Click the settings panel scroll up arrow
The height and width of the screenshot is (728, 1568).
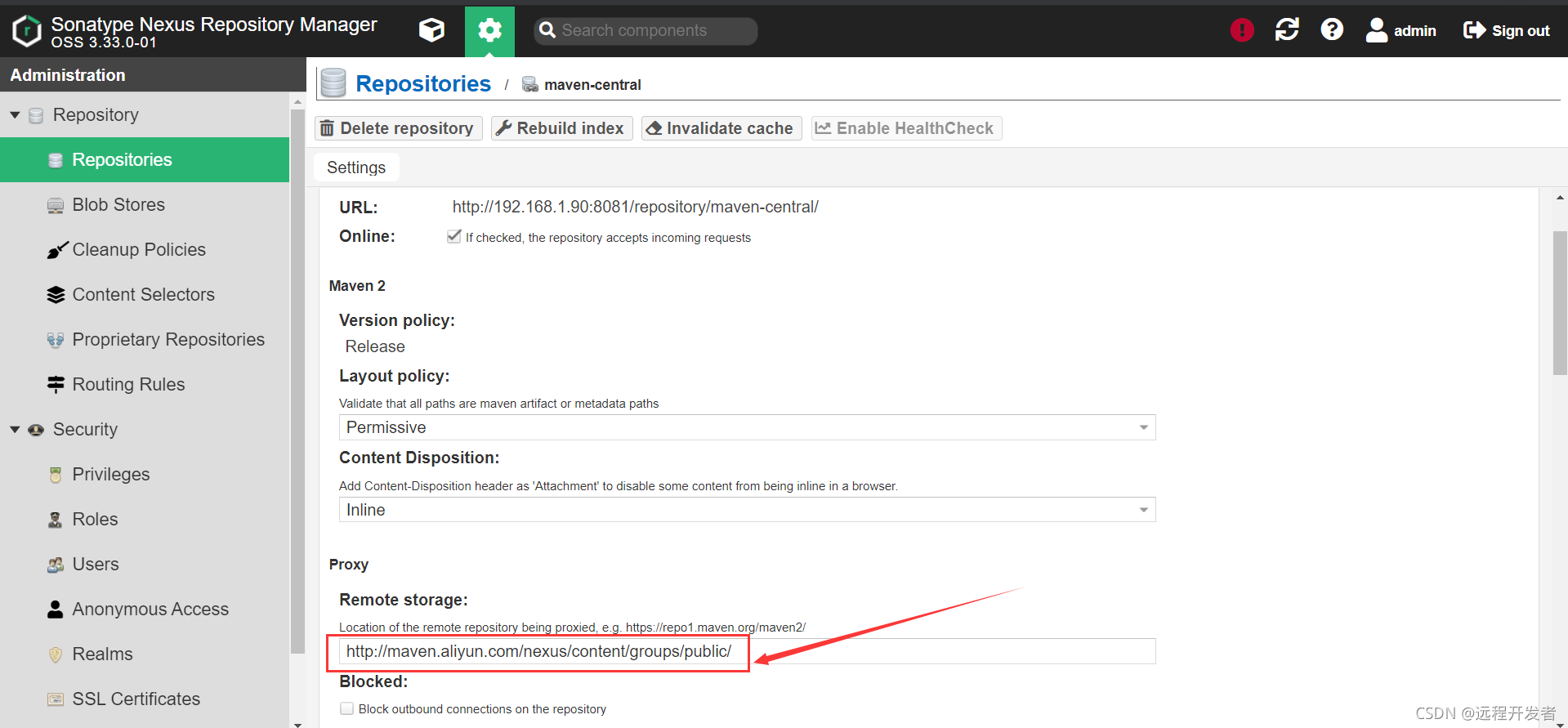(1560, 197)
